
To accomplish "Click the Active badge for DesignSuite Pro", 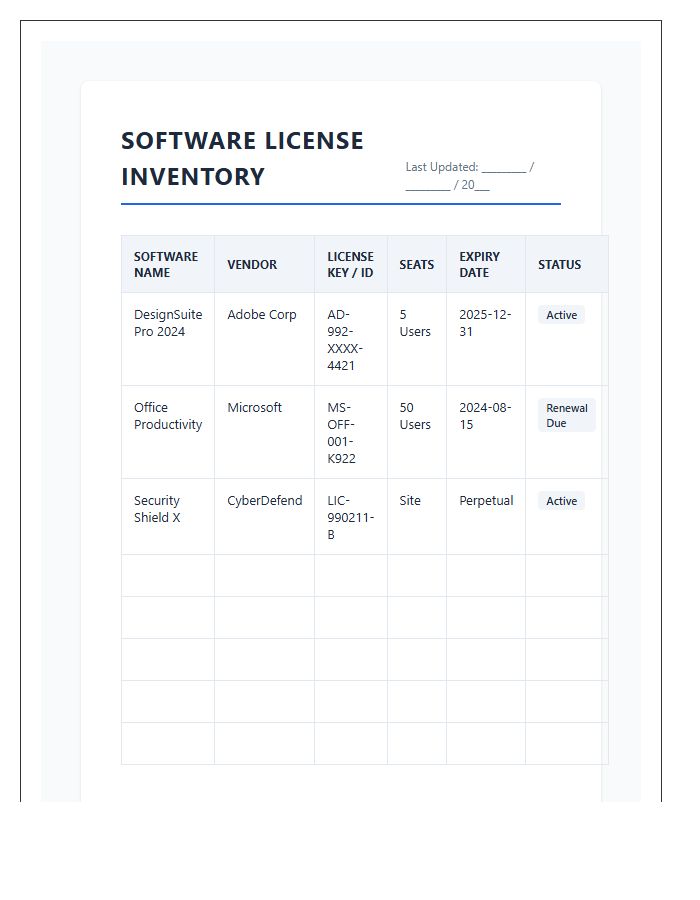I will [x=561, y=315].
